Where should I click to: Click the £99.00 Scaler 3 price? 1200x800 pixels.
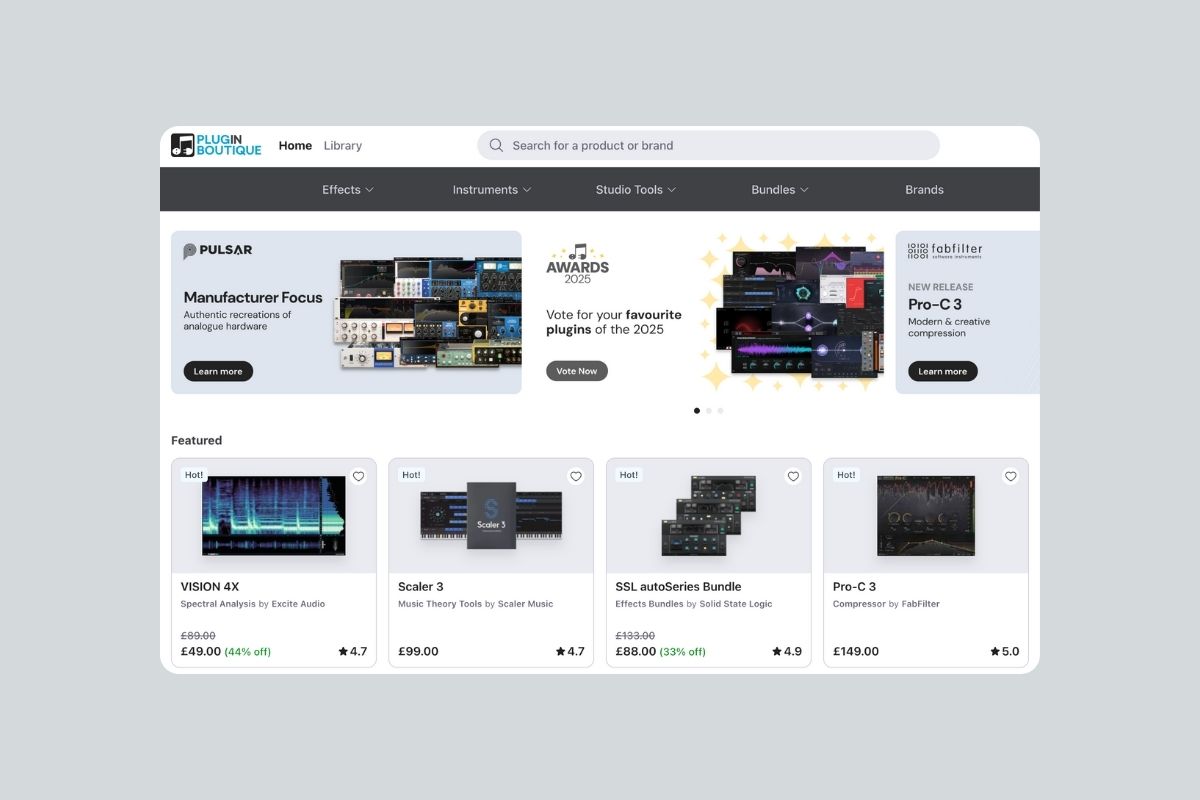(x=418, y=651)
